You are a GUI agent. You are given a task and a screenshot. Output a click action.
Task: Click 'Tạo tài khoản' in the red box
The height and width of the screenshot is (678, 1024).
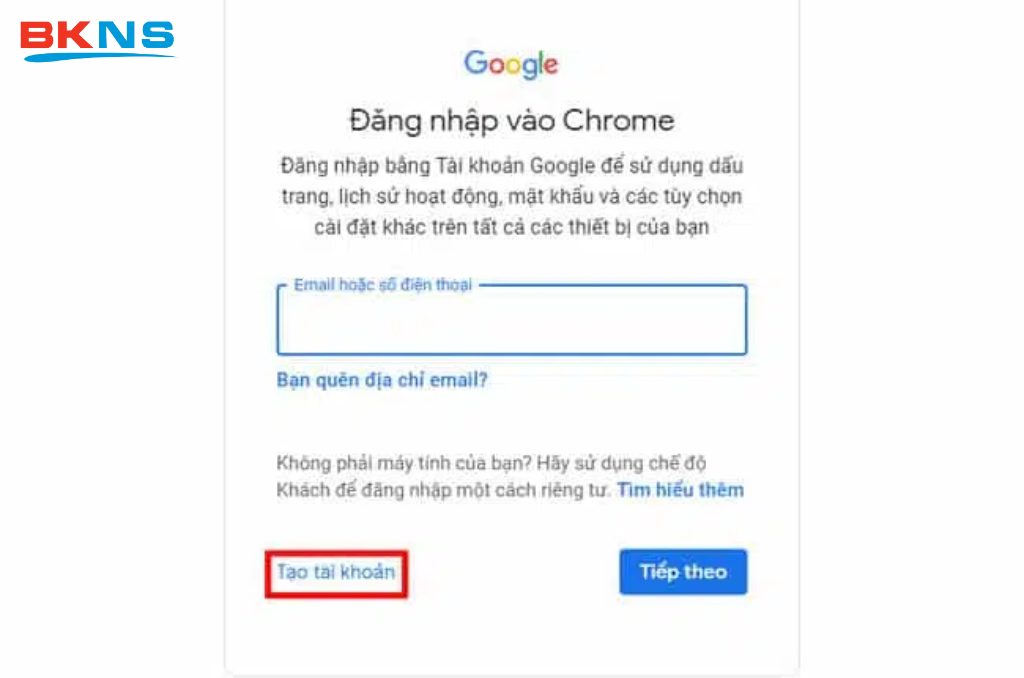[x=336, y=572]
